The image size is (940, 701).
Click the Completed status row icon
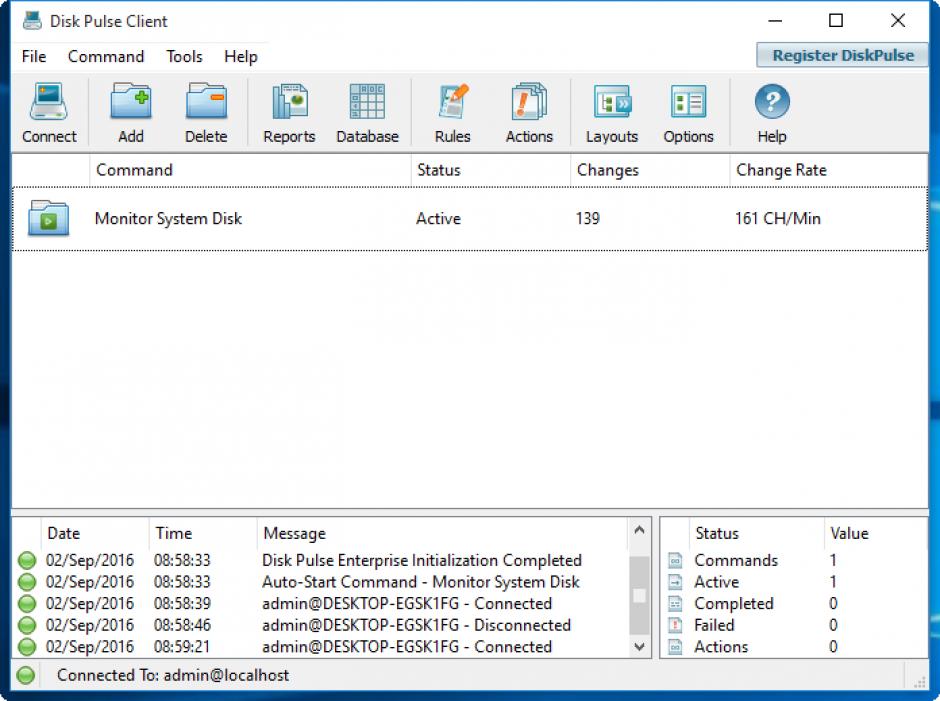(x=676, y=604)
